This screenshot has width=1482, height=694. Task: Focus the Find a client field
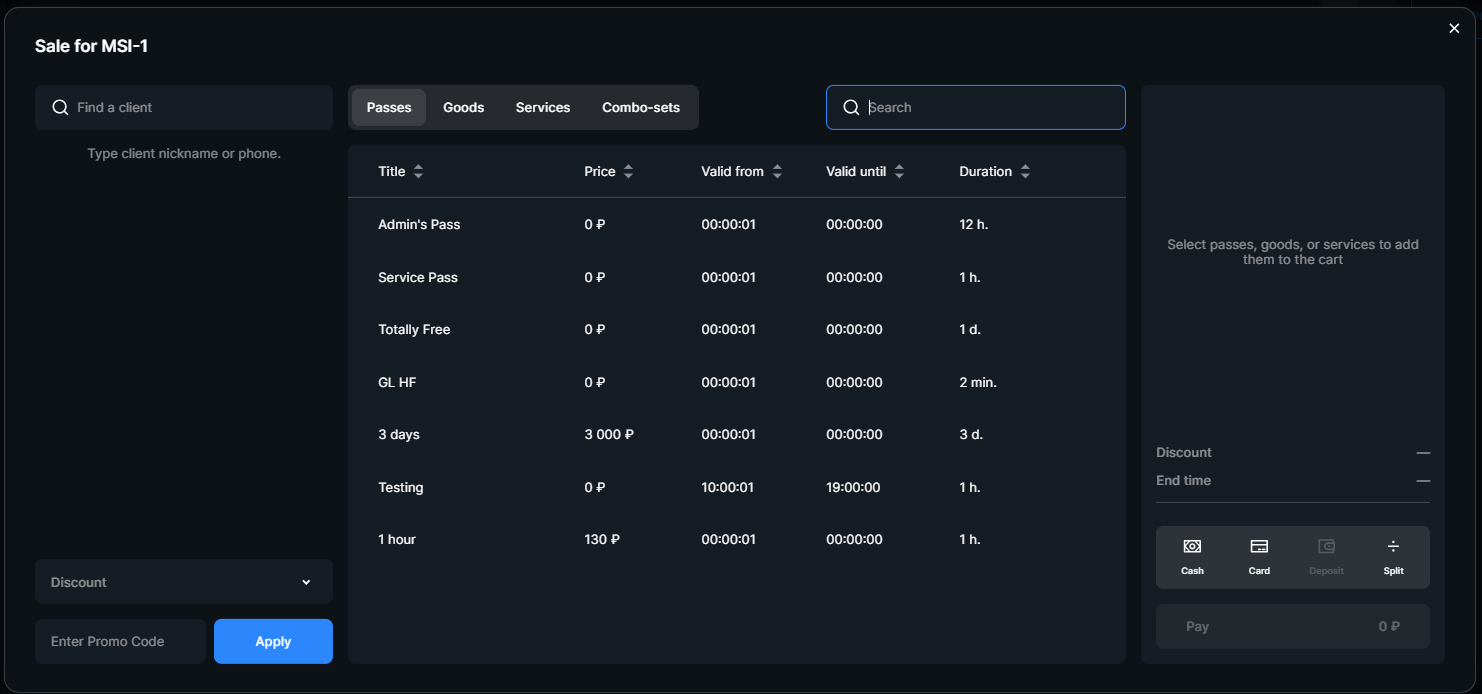(x=184, y=107)
